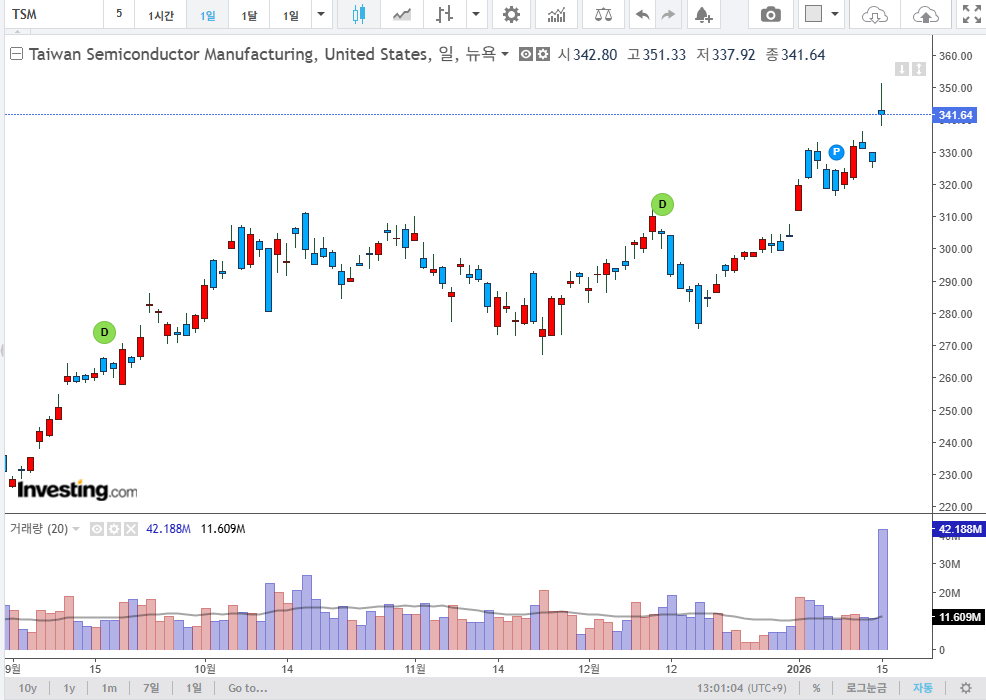Expand the time interval dropdown arrow
The image size is (986, 700).
pos(320,15)
